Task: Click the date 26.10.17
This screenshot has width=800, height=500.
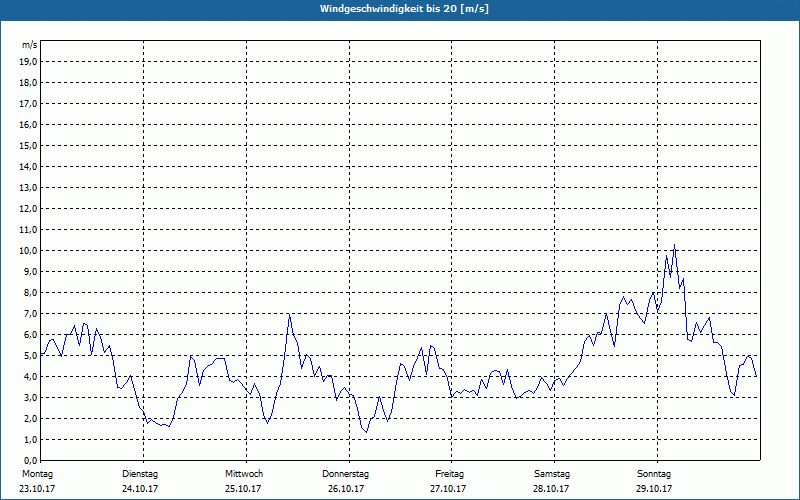Action: pyautogui.click(x=346, y=489)
